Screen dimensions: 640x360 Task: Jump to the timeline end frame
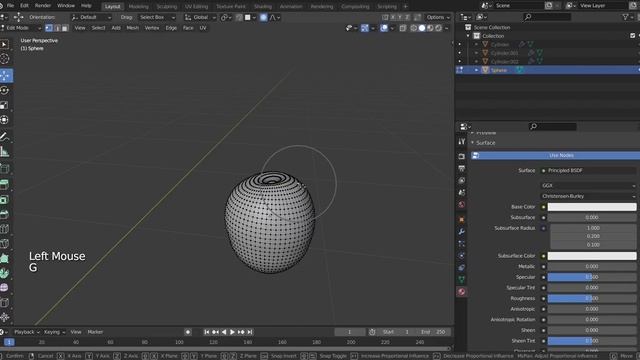(250, 332)
